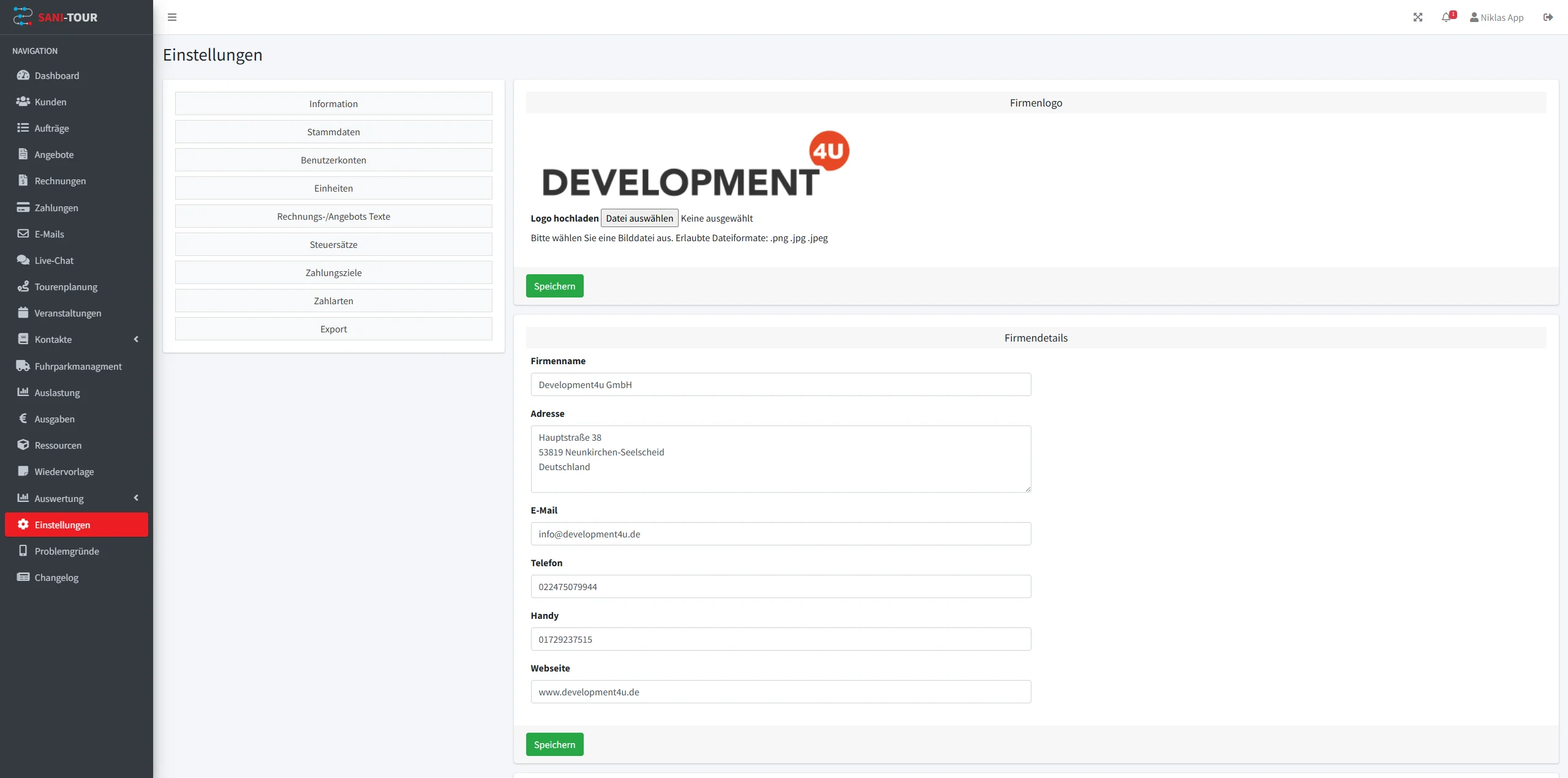Click the Ressourcen box icon

[23, 445]
